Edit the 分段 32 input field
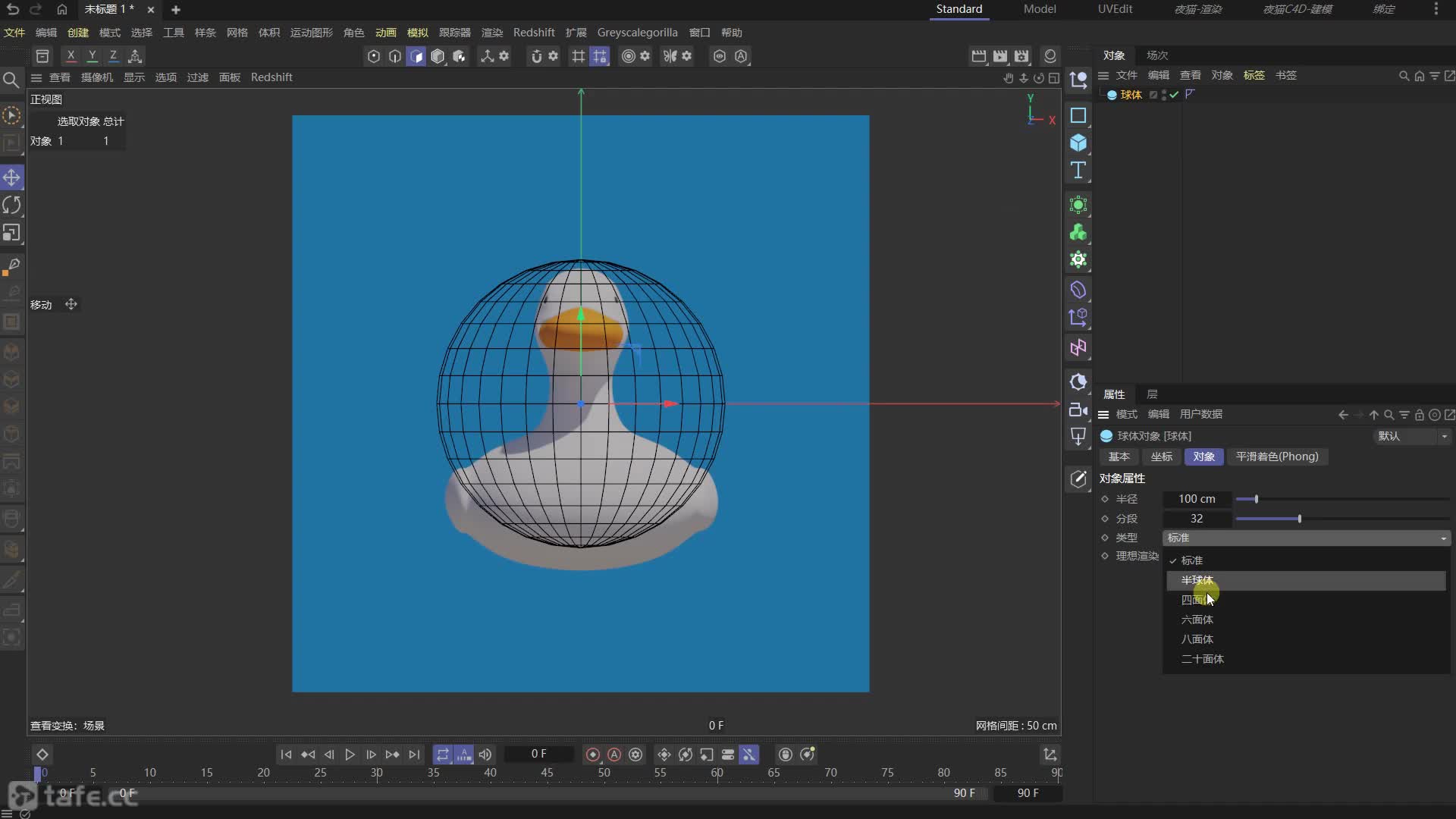 [x=1197, y=519]
